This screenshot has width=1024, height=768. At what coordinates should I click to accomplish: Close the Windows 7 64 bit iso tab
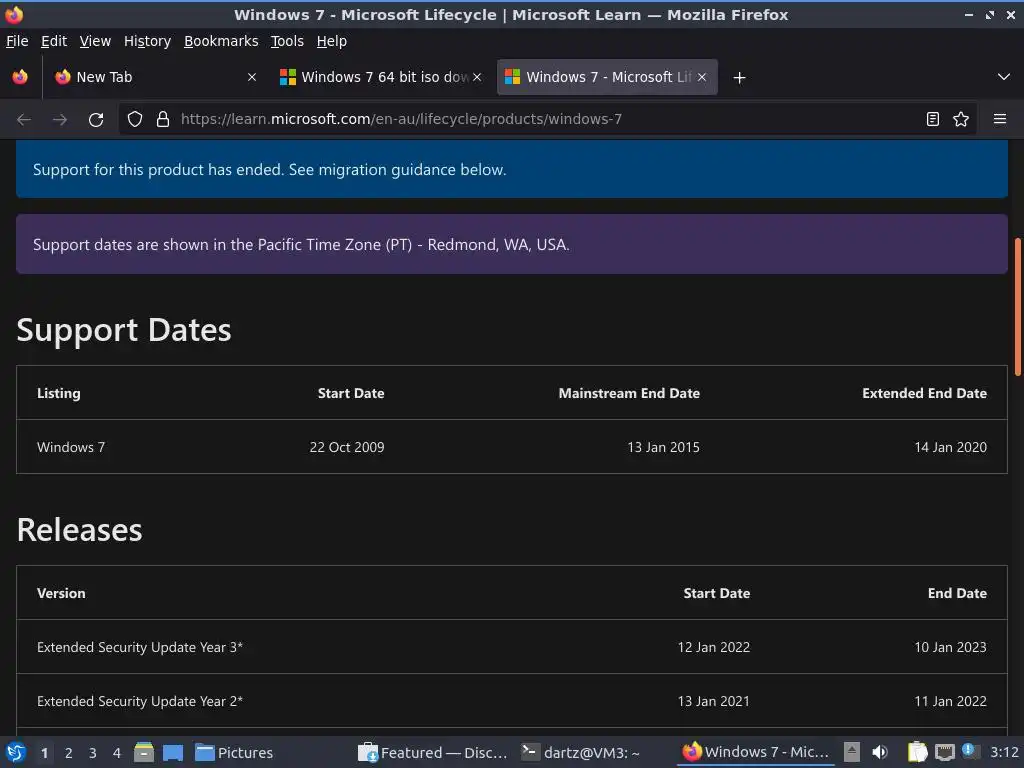coord(477,77)
